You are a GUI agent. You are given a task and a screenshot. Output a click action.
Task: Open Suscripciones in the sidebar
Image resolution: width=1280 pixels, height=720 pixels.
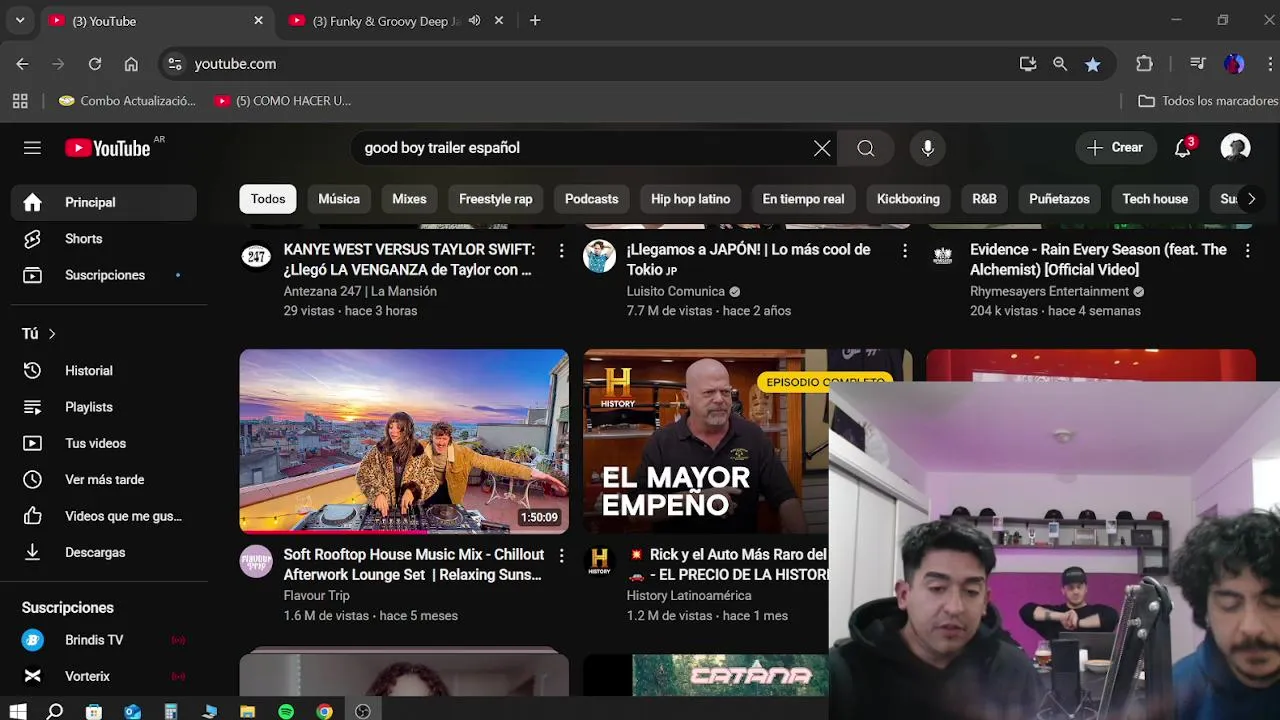tap(105, 275)
